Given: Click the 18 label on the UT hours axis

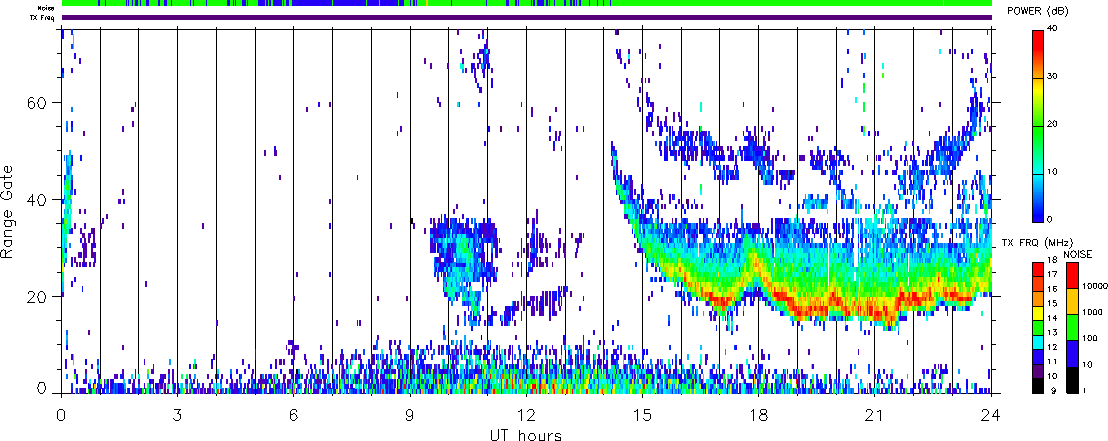Looking at the screenshot, I should point(758,413).
